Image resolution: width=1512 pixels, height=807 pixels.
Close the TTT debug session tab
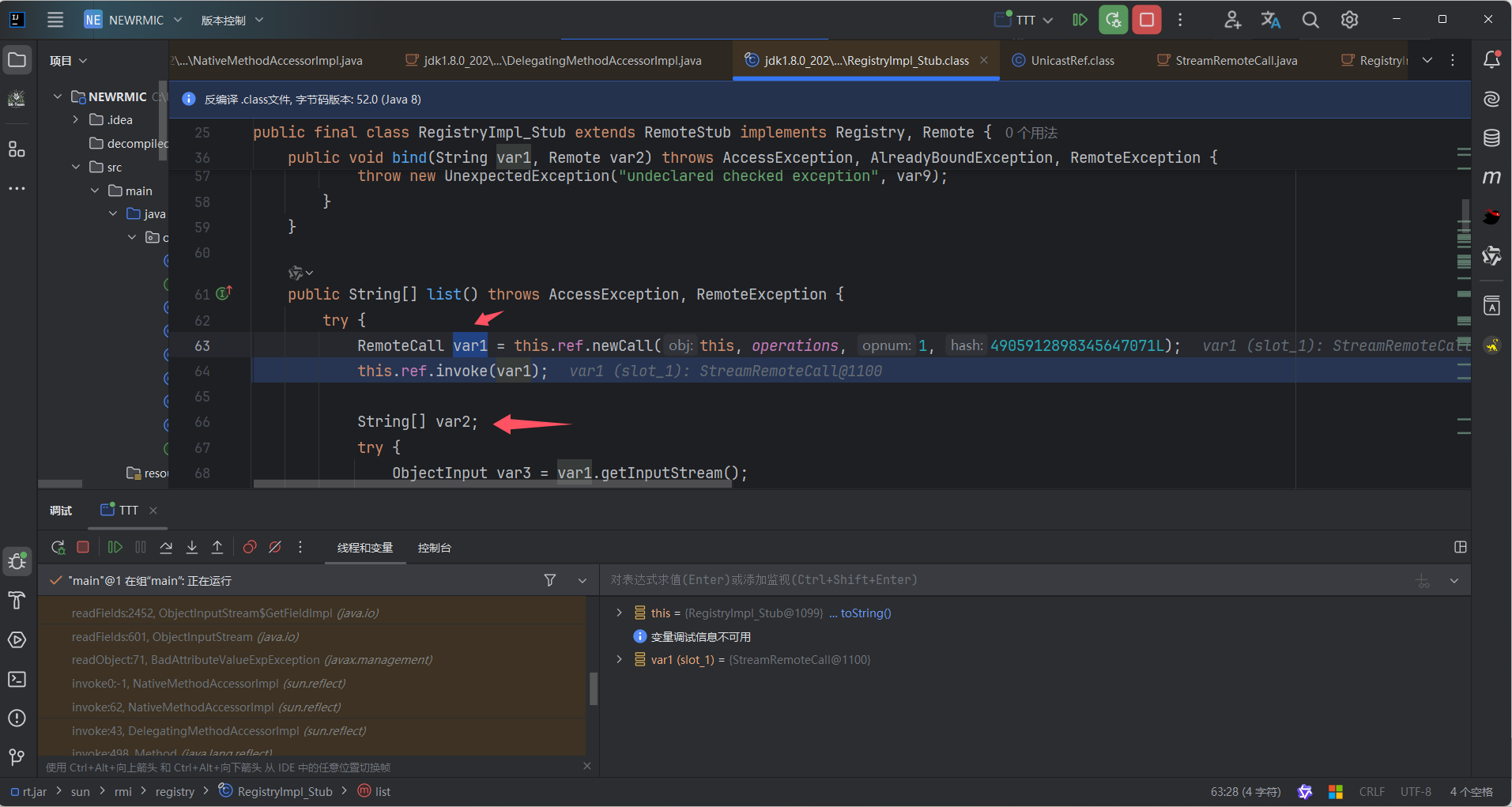153,511
